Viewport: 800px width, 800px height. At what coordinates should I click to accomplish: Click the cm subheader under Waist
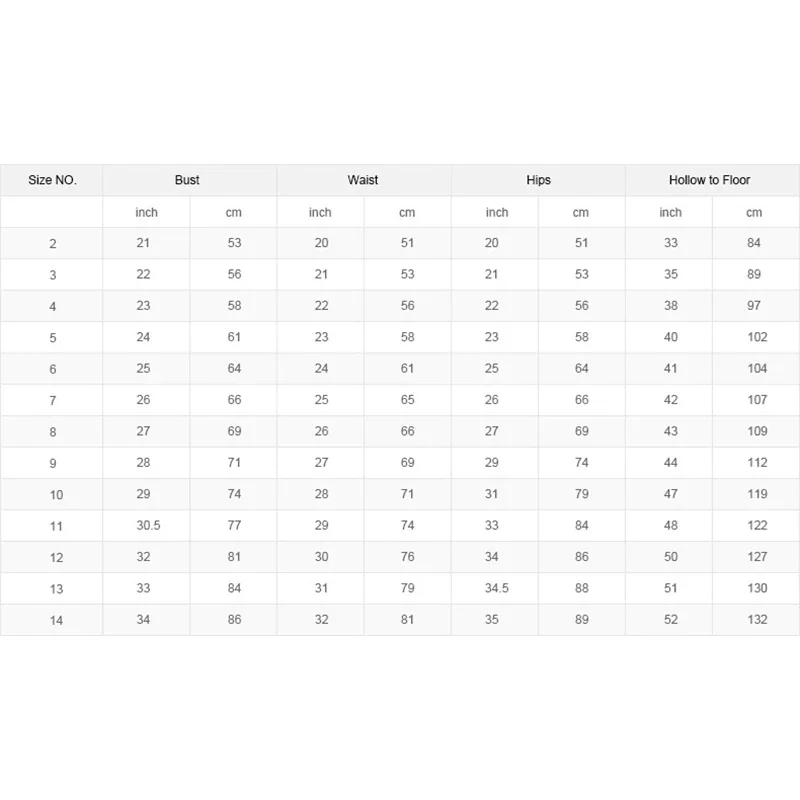(407, 212)
